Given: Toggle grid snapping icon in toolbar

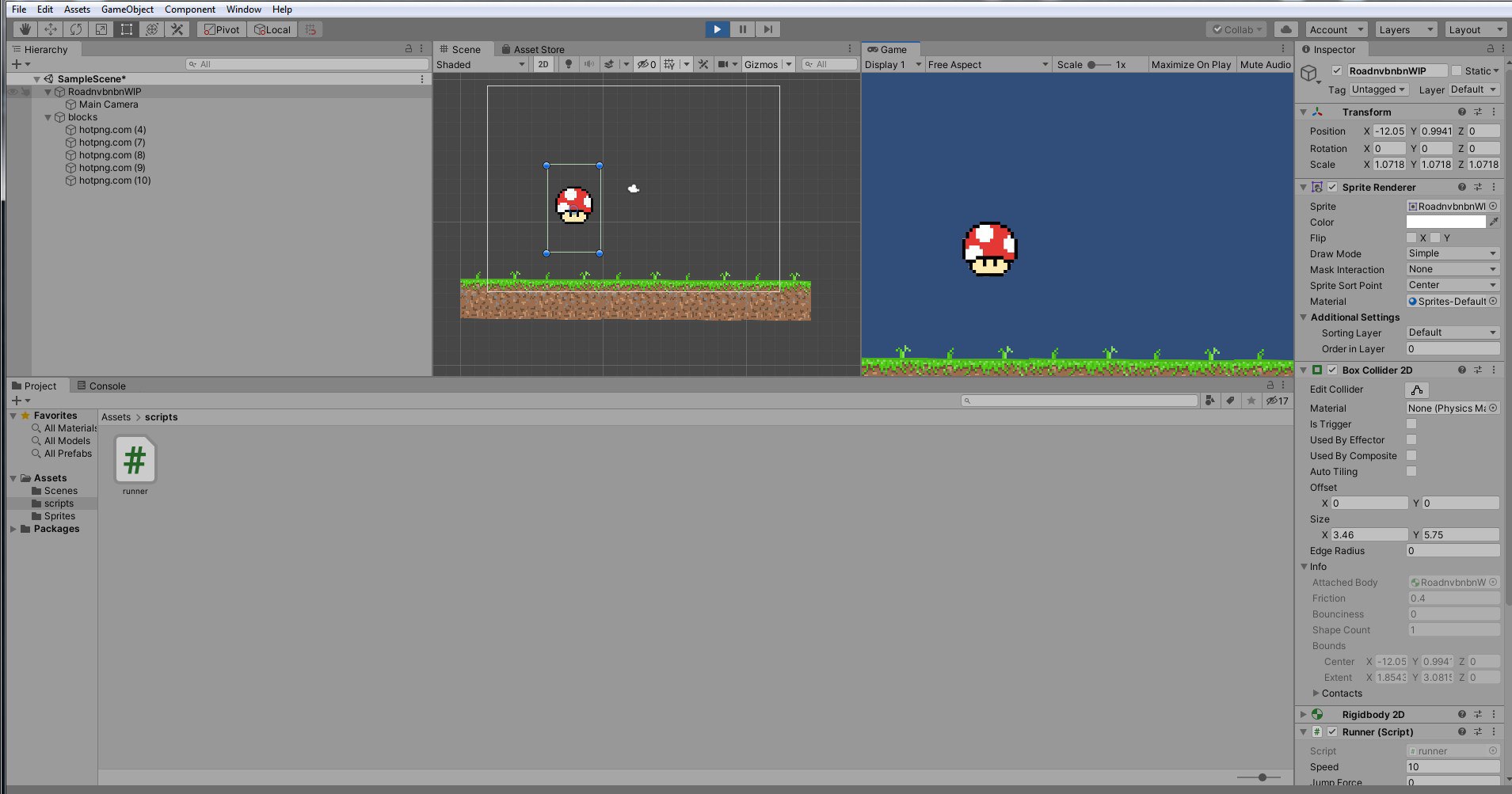Looking at the screenshot, I should coord(311,29).
